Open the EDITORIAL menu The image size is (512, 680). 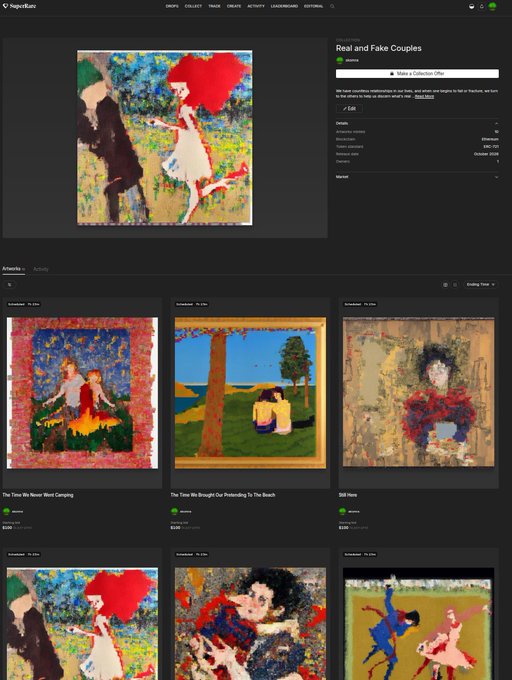pyautogui.click(x=313, y=6)
